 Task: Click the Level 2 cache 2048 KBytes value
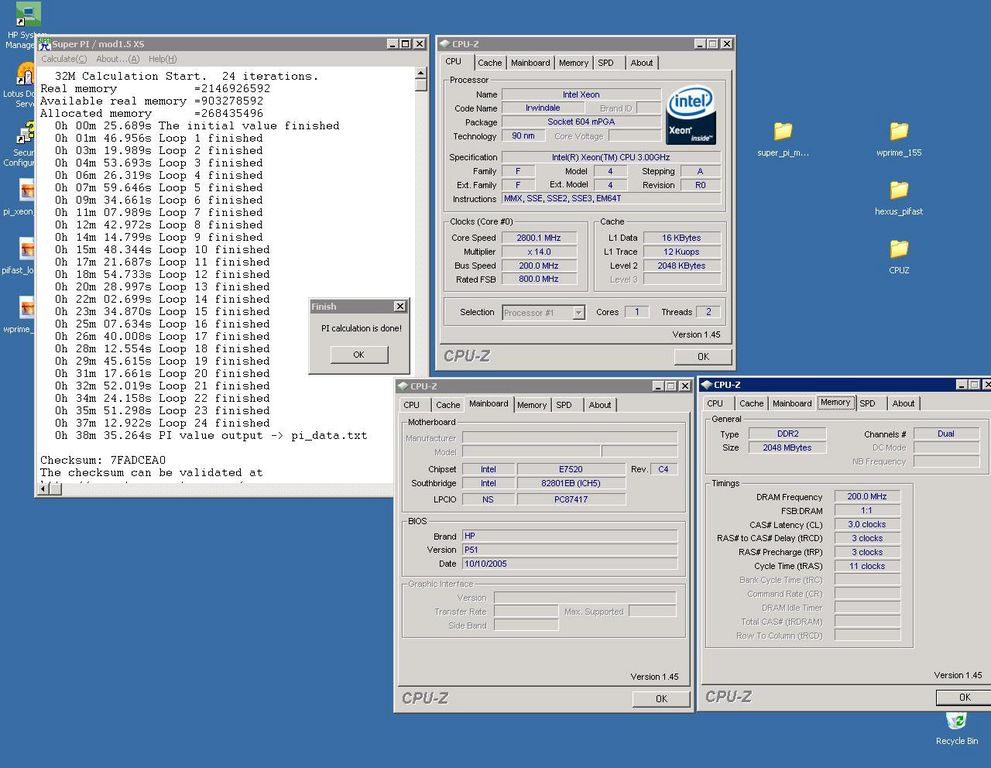(681, 265)
